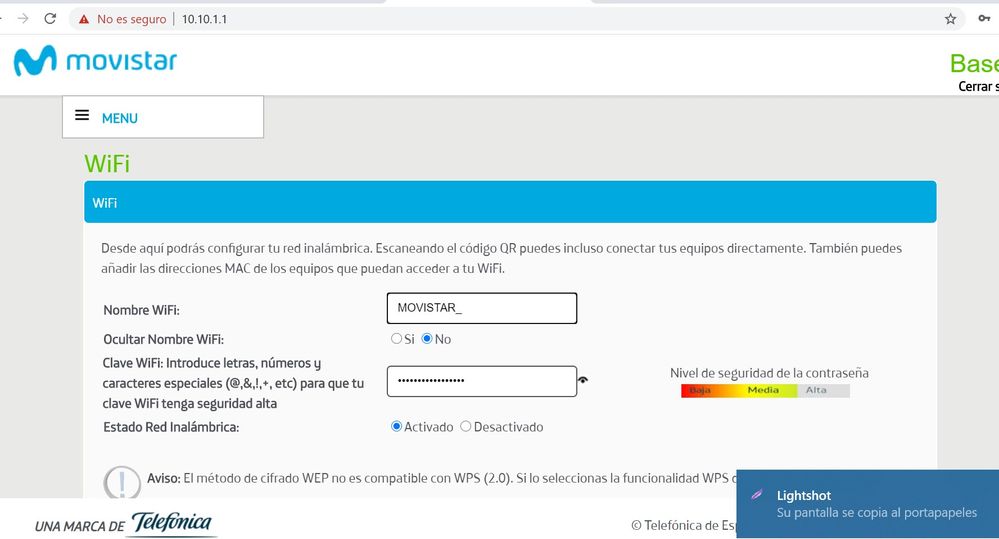
Task: Show the WiFi password with the eye icon
Action: click(x=583, y=381)
